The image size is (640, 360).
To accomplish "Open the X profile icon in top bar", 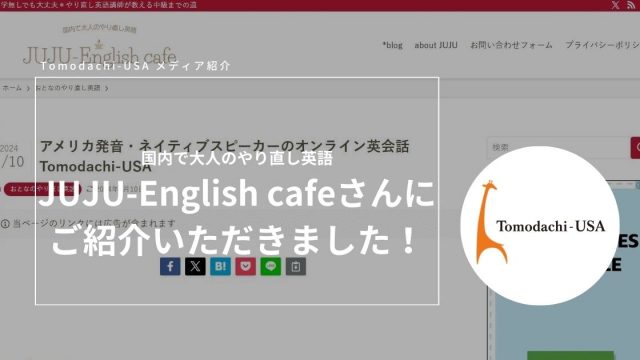I will coord(616,5).
